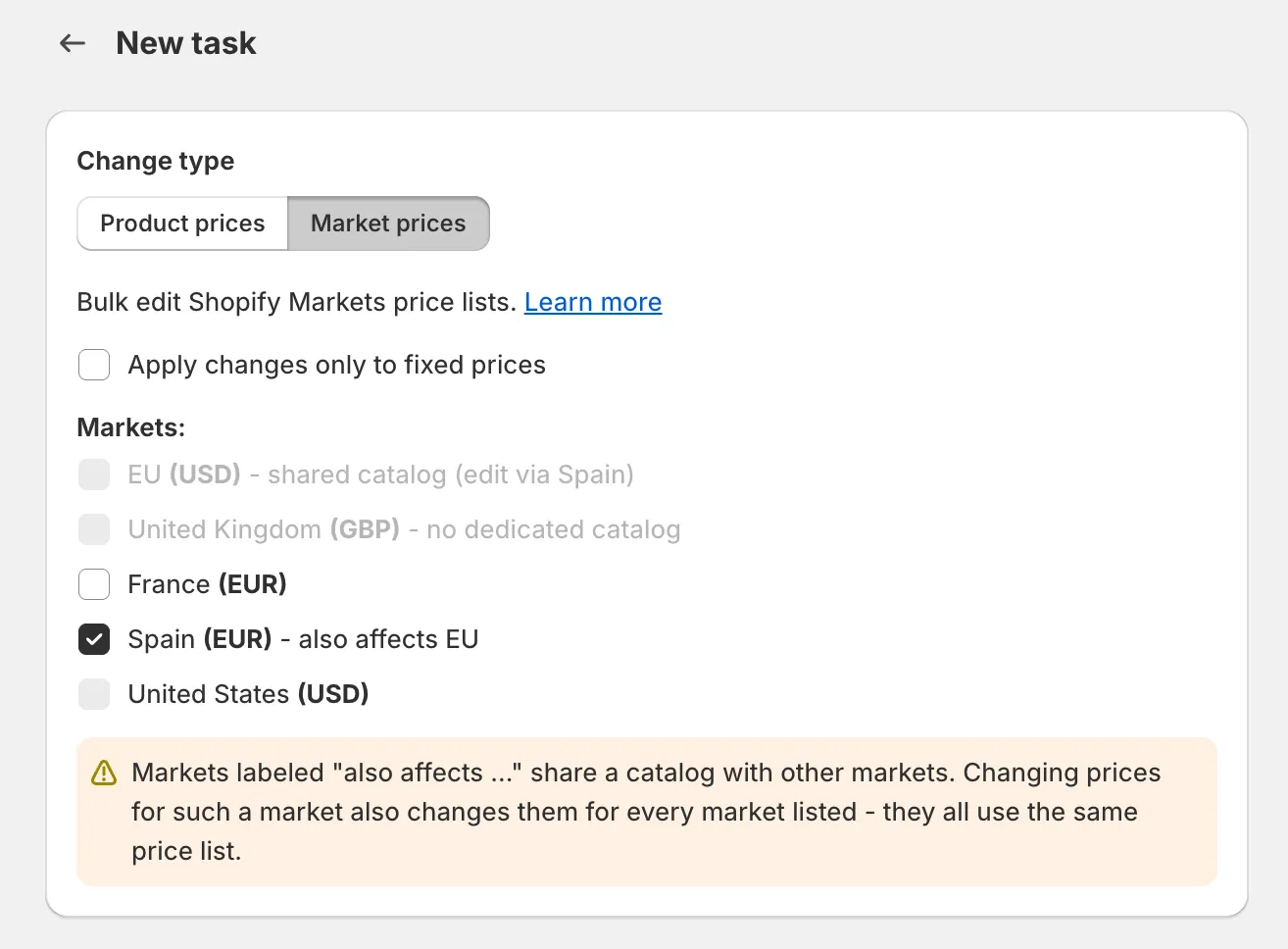
Task: Click the shared catalog warning message text
Action: tap(646, 812)
